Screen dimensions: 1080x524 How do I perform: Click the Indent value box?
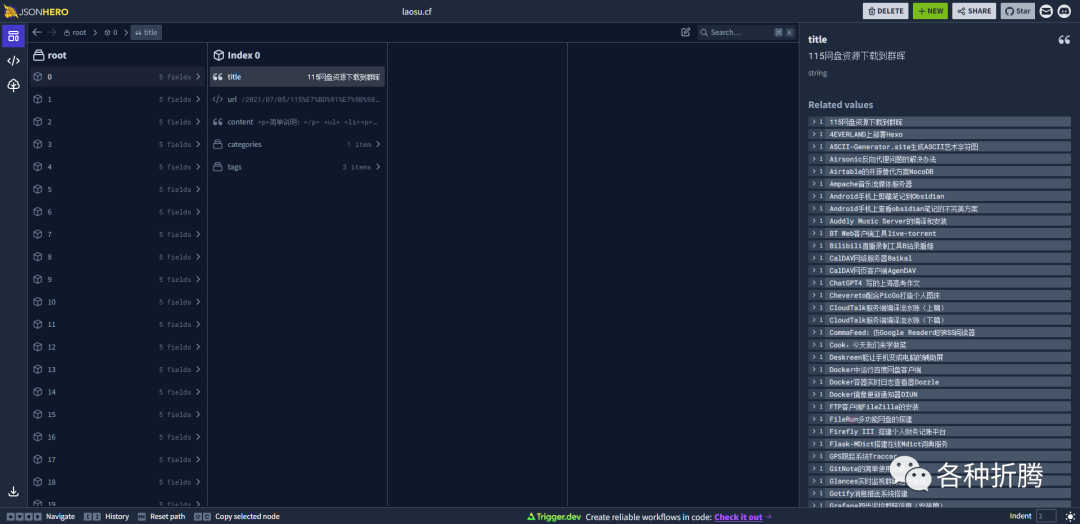(1046, 516)
